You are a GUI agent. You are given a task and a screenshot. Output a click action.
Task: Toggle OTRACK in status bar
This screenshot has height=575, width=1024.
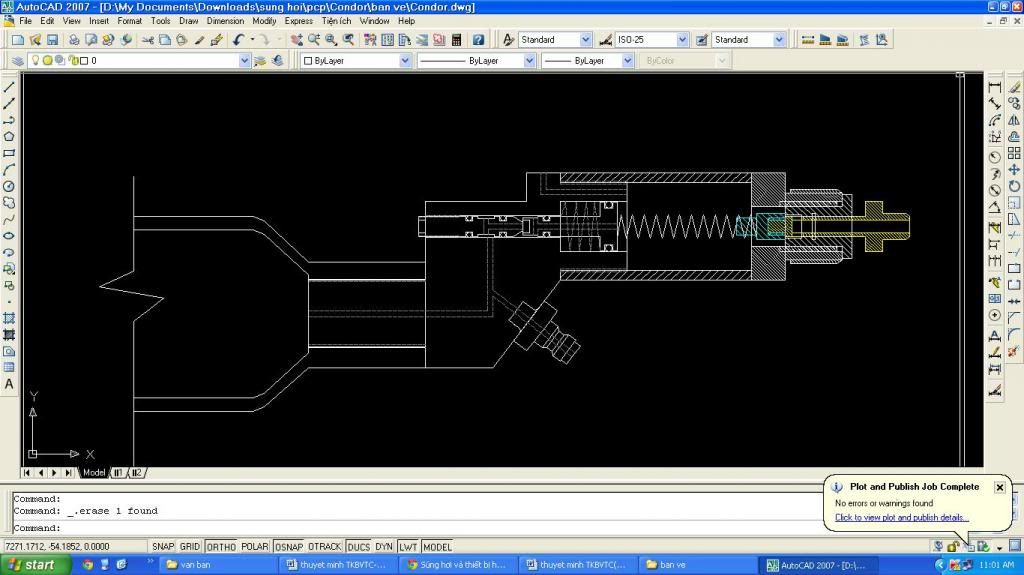click(x=325, y=547)
